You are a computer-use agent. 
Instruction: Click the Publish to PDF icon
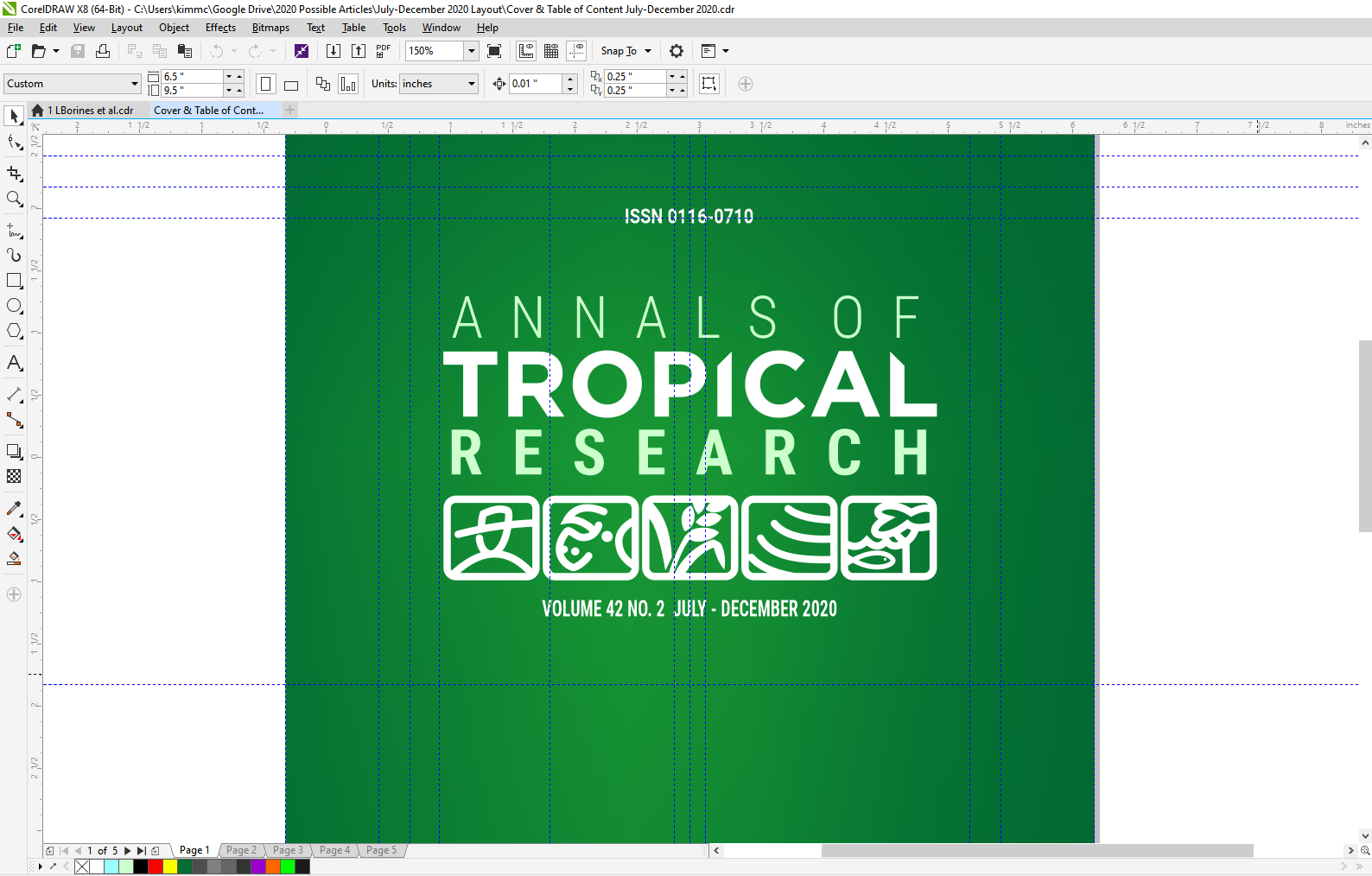tap(384, 51)
